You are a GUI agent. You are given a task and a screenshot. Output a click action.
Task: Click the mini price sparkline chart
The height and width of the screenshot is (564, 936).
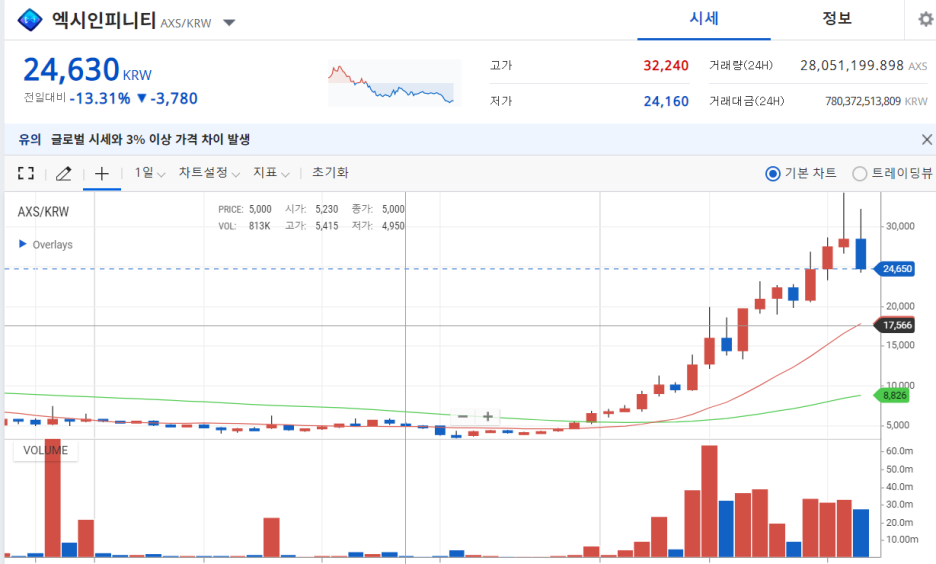(x=394, y=83)
